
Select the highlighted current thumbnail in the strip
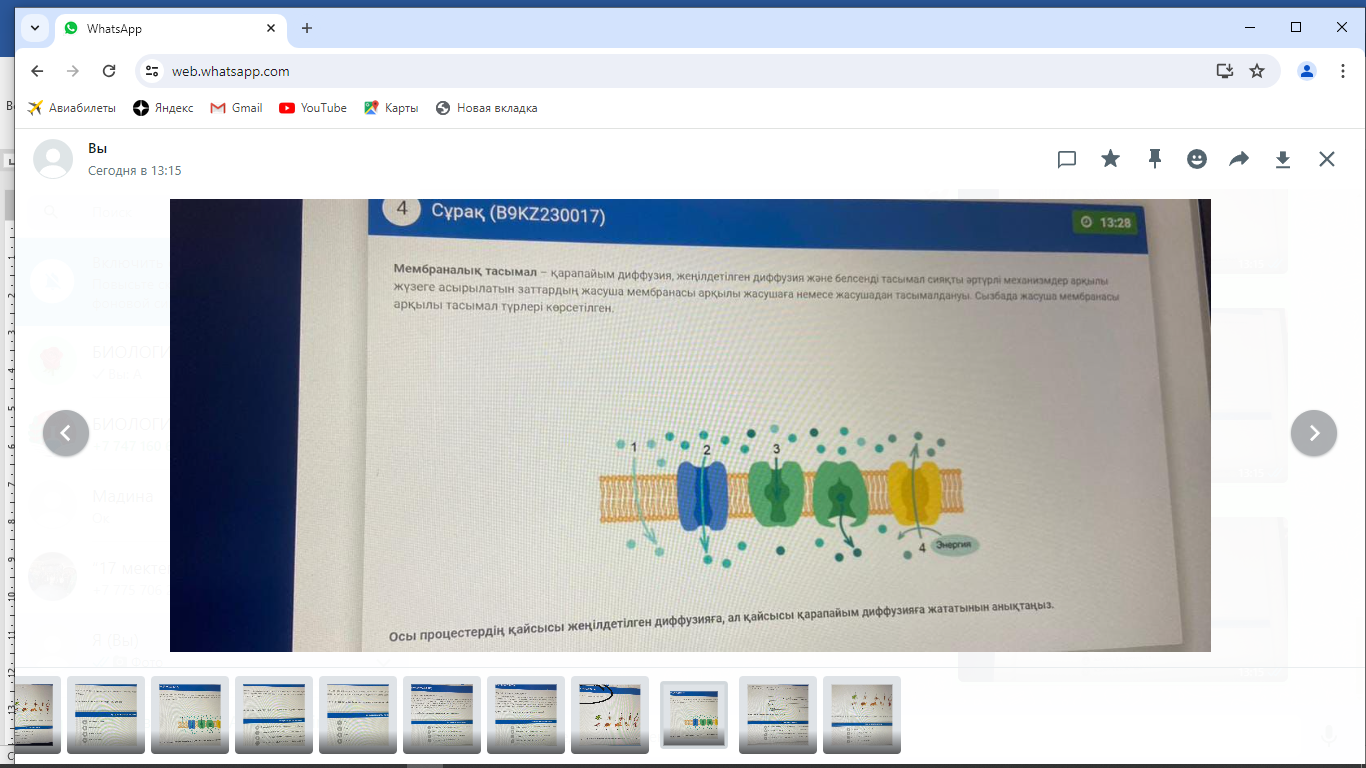point(694,715)
